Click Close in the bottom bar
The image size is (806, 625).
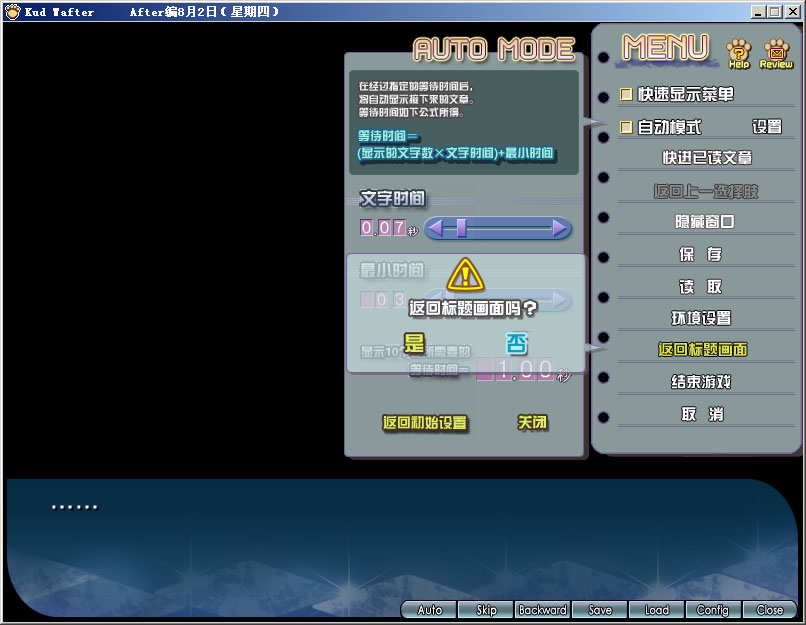770,610
